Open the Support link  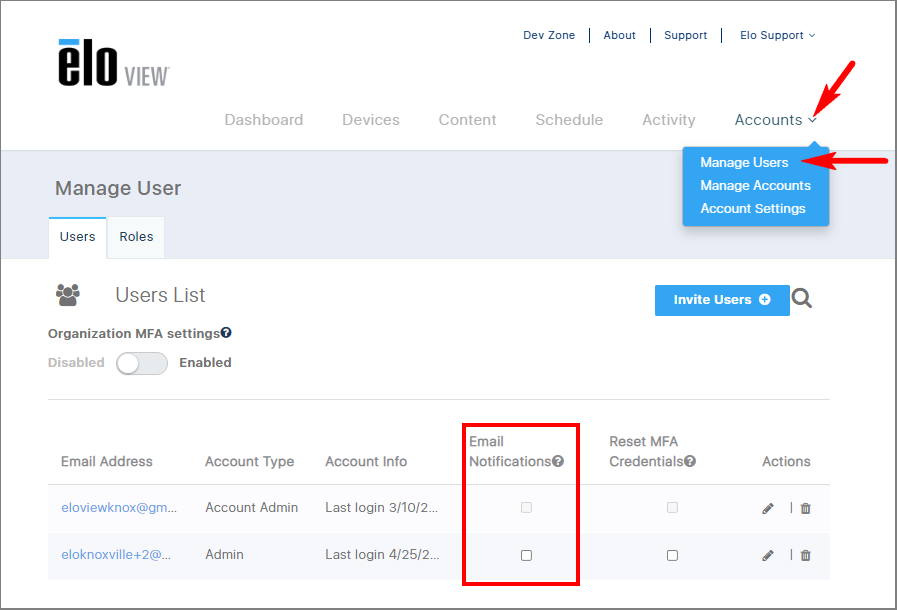685,35
